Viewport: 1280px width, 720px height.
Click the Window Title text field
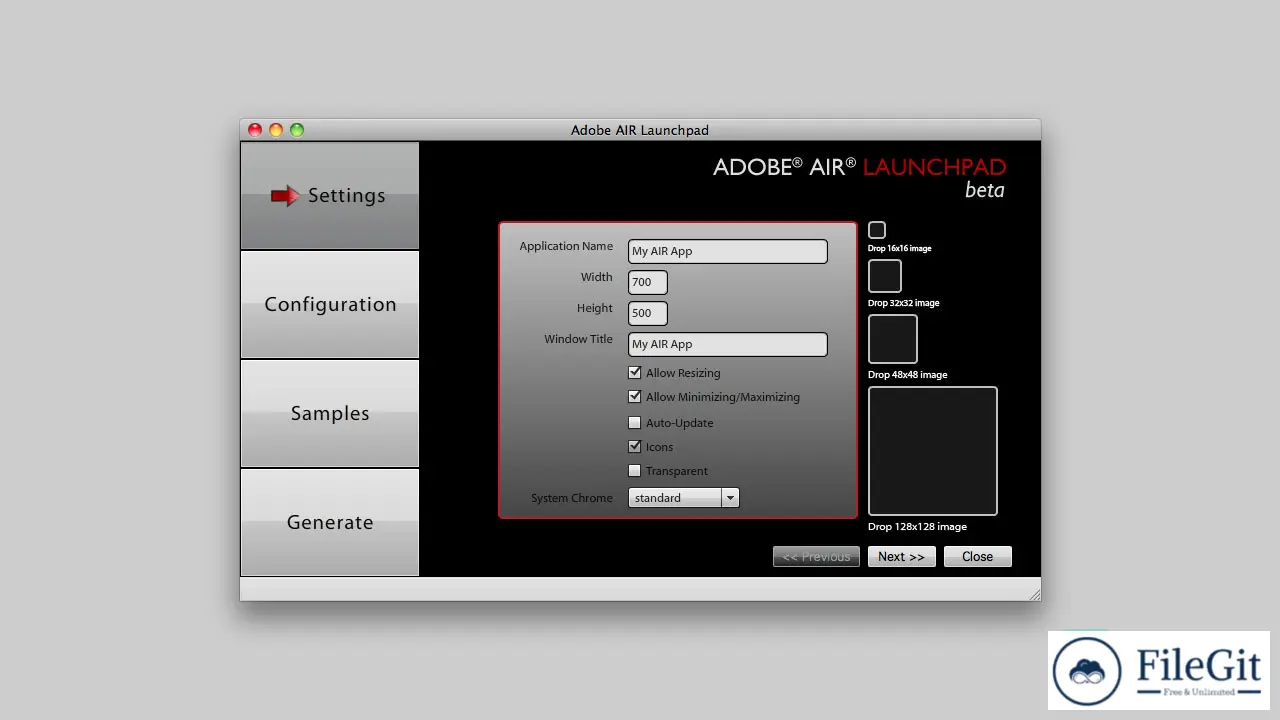click(x=727, y=344)
